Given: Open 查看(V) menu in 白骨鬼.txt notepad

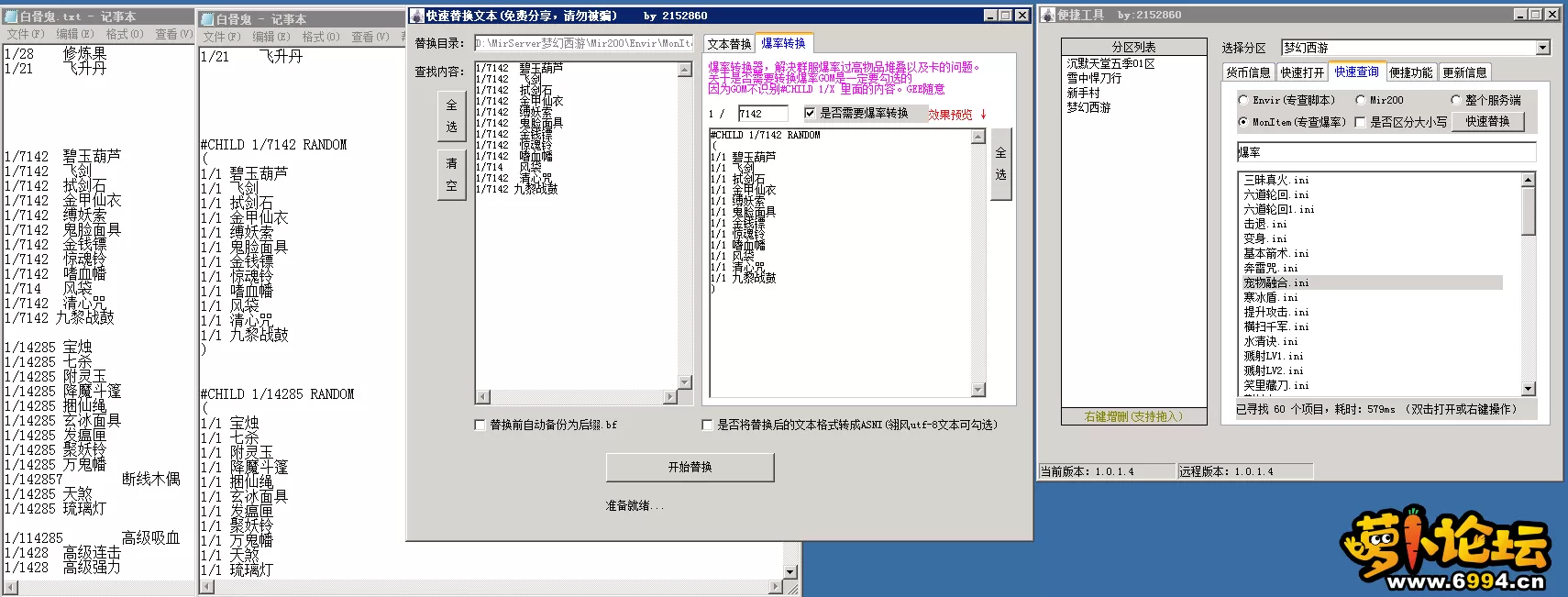Looking at the screenshot, I should 173,34.
